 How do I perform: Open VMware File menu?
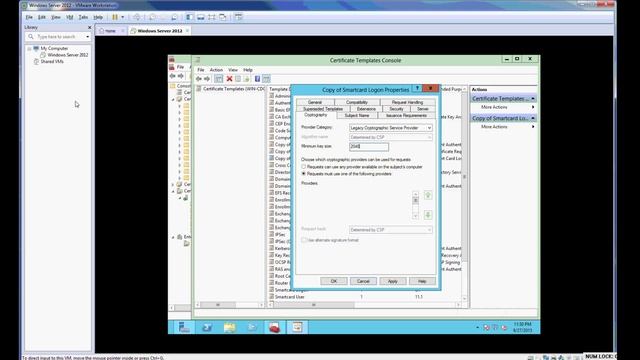coord(29,17)
